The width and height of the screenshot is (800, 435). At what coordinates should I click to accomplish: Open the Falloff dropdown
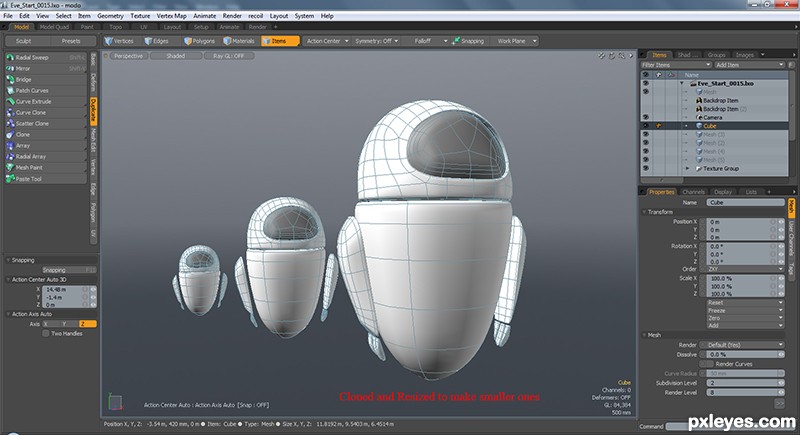[427, 41]
